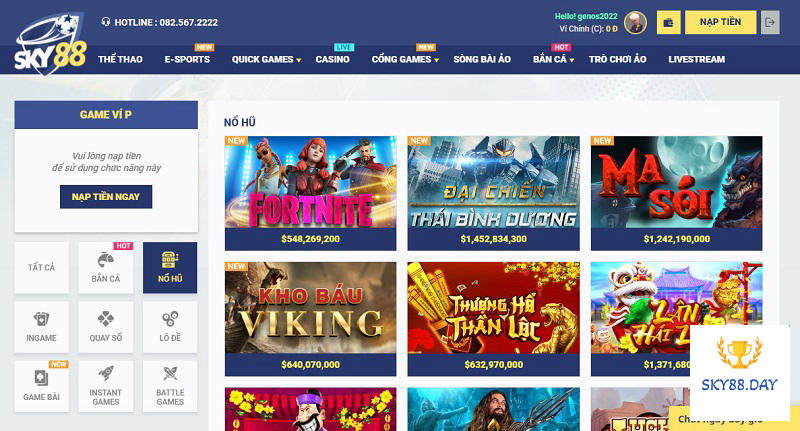Open the Instant Games category tile

pos(105,387)
